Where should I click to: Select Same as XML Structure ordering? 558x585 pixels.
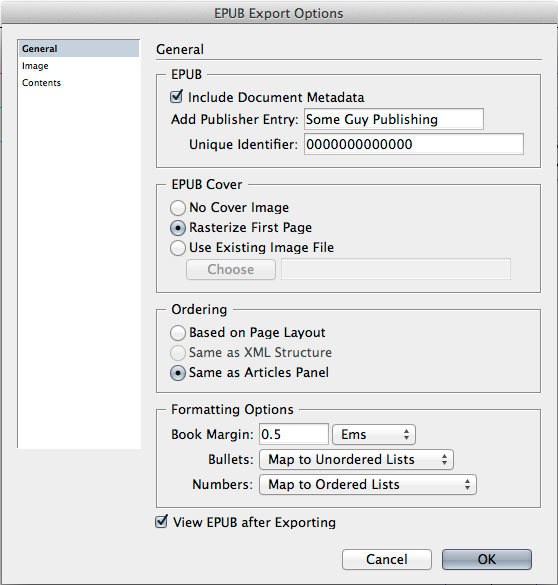[x=178, y=353]
